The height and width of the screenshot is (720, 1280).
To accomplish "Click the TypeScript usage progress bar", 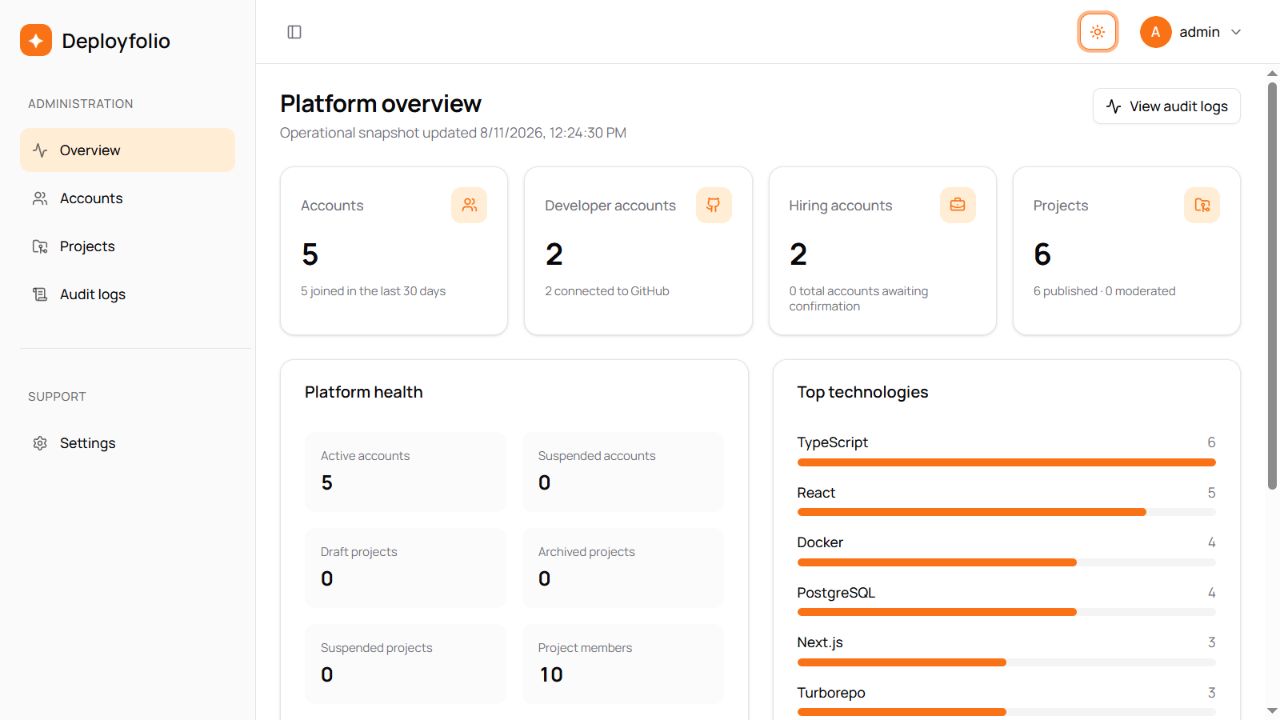I will (1006, 462).
